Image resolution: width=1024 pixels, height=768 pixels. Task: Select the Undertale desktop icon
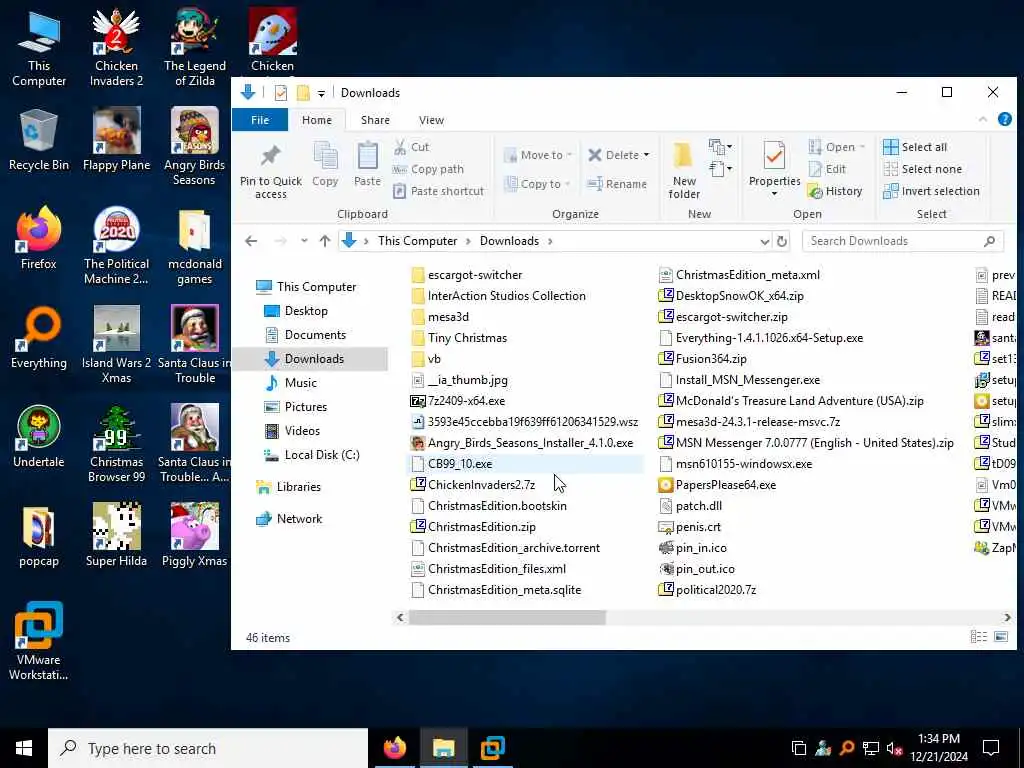39,436
